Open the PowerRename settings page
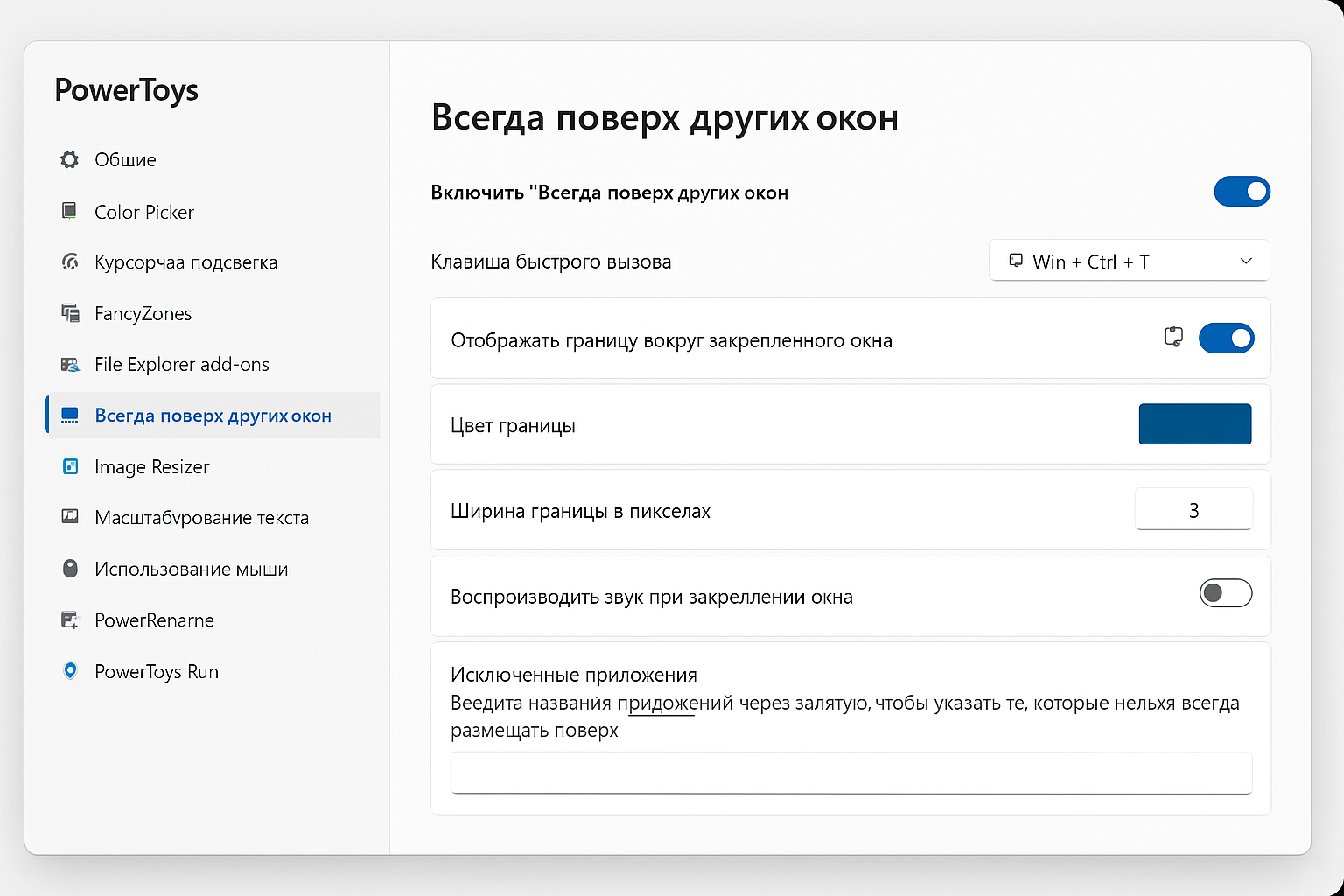1344x896 pixels. coord(154,620)
